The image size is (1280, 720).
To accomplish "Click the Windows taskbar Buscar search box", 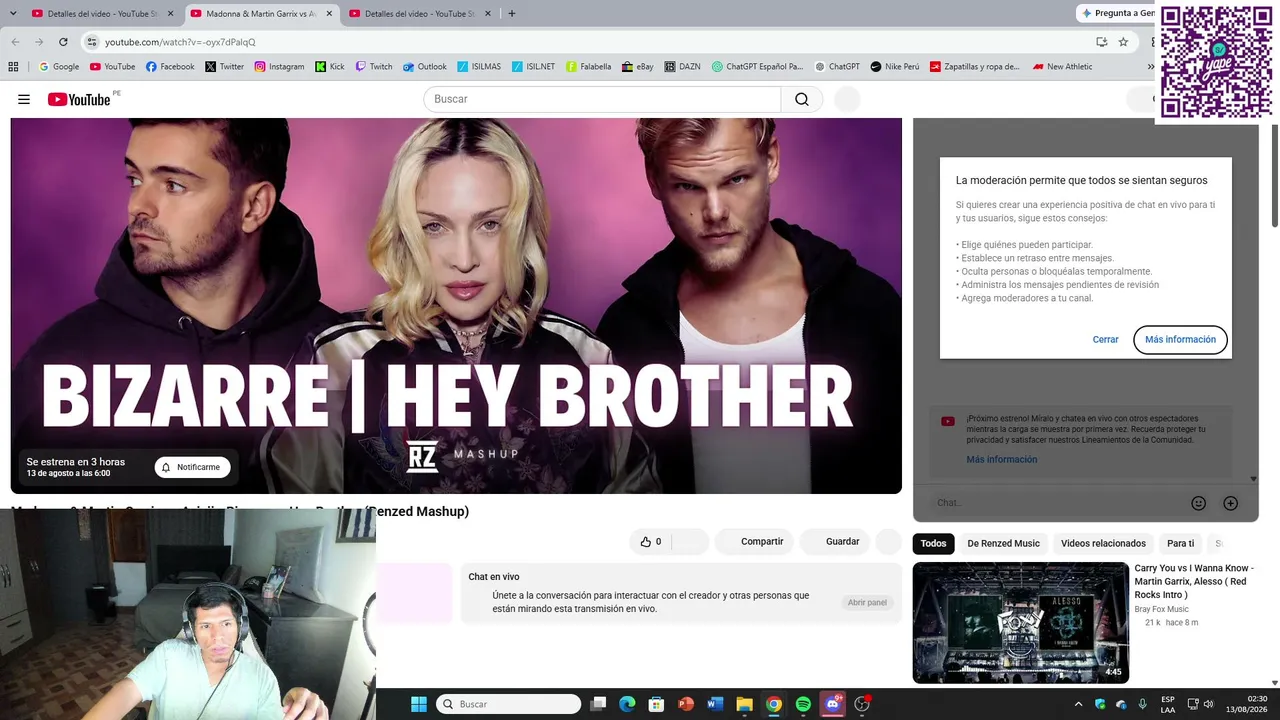I will [509, 704].
